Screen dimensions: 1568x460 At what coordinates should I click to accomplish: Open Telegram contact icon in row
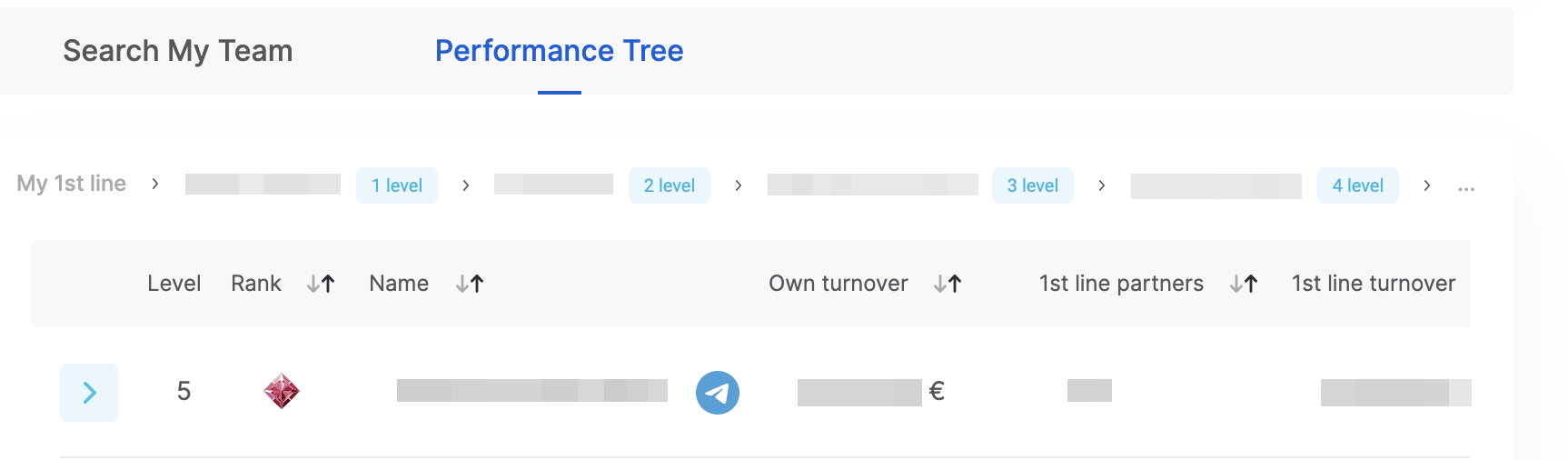coord(717,393)
